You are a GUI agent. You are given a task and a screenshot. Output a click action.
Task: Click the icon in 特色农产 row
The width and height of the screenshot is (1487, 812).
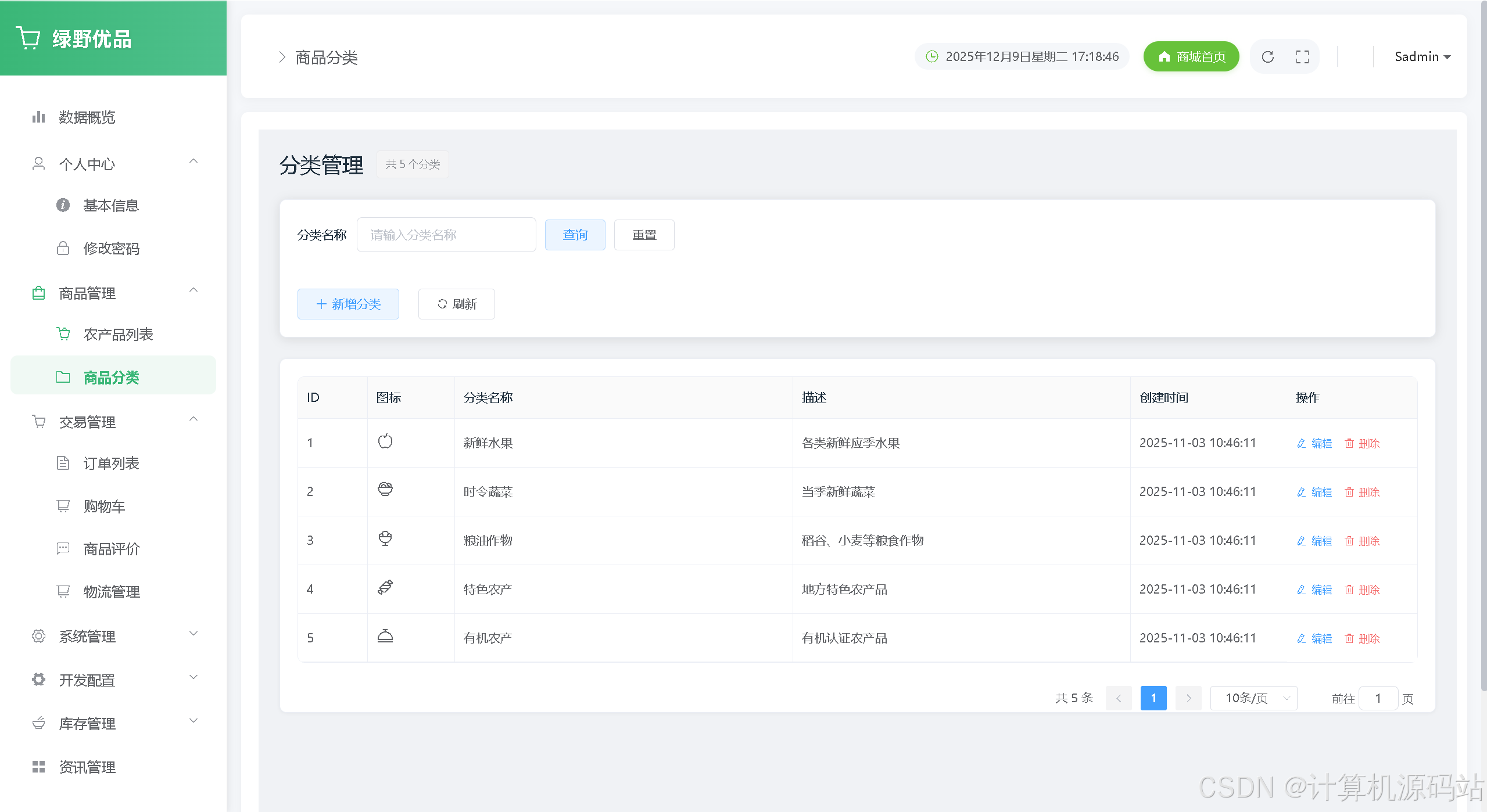(x=385, y=588)
